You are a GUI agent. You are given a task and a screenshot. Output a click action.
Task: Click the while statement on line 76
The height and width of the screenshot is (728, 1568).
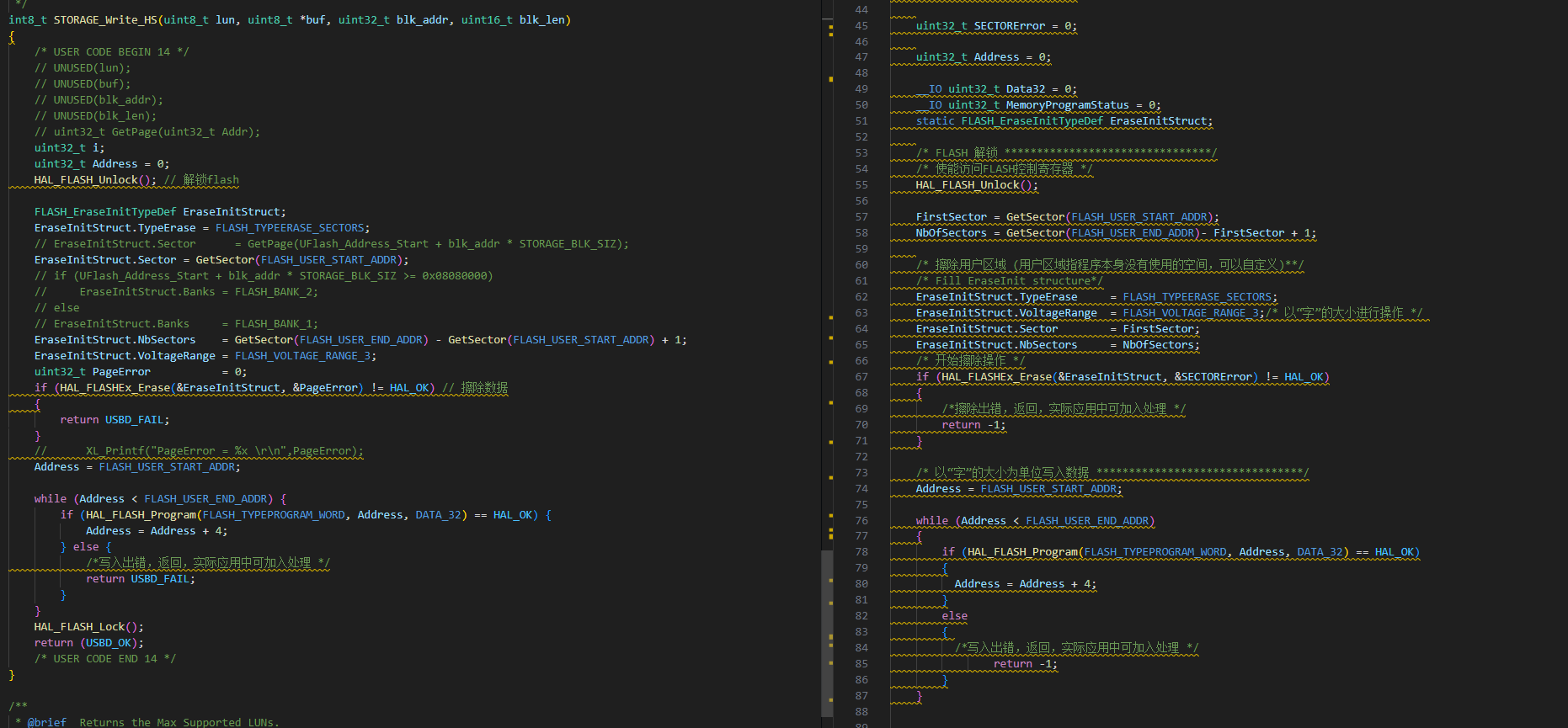tap(1035, 520)
